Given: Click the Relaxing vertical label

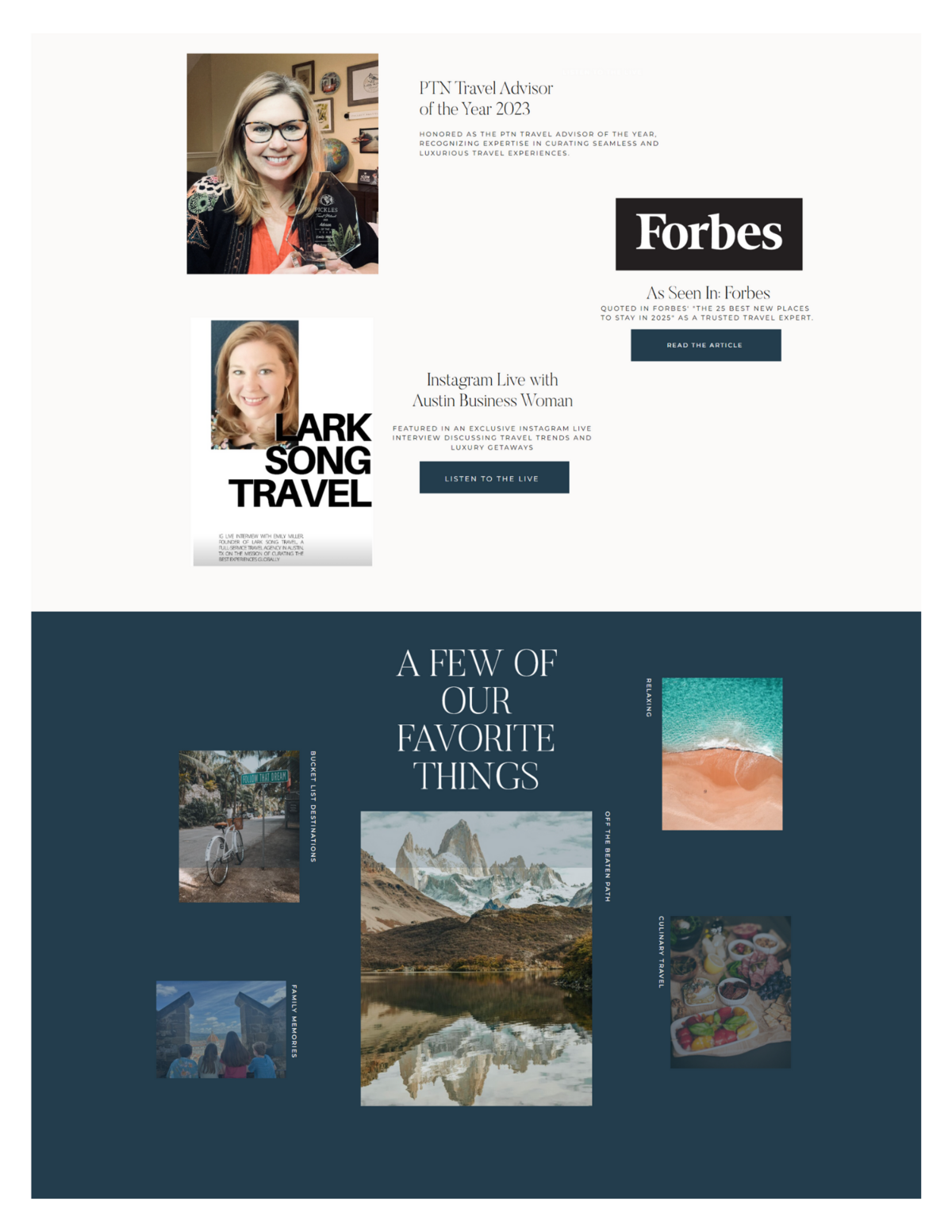Looking at the screenshot, I should (649, 698).
